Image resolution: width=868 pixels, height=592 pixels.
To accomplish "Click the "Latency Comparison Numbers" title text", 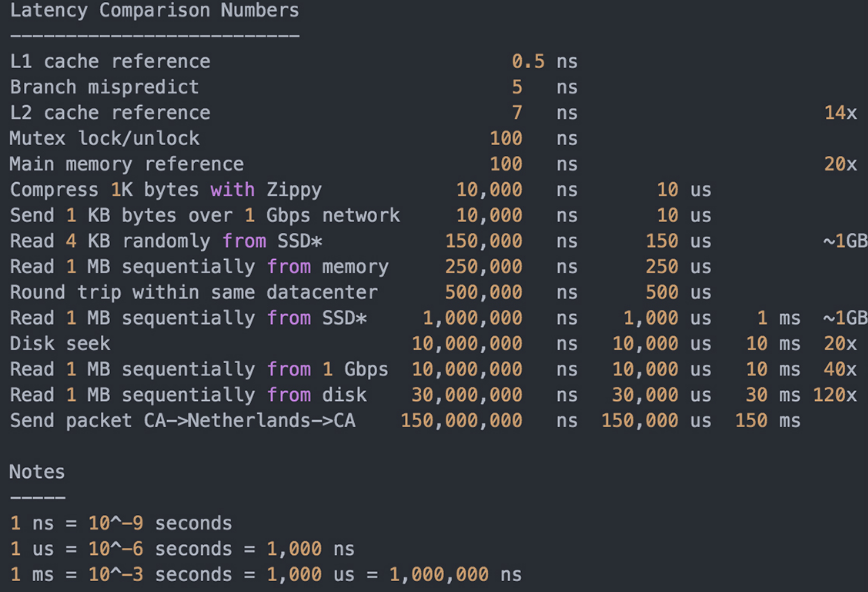I will click(x=154, y=11).
